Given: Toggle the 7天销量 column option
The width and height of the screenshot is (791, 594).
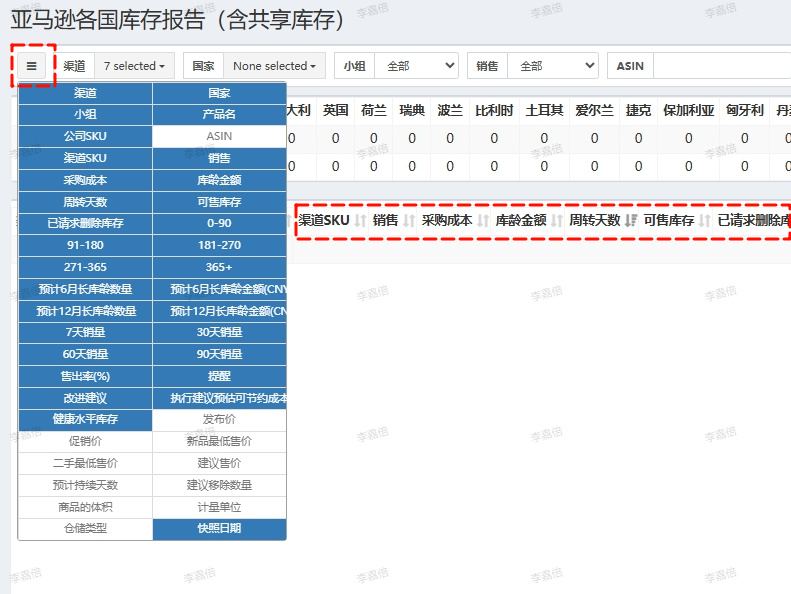Looking at the screenshot, I should click(85, 333).
